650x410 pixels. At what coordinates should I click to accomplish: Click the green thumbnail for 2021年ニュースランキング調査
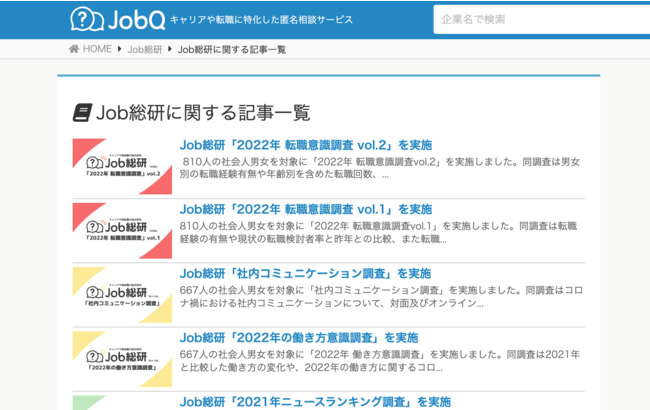[x=122, y=403]
